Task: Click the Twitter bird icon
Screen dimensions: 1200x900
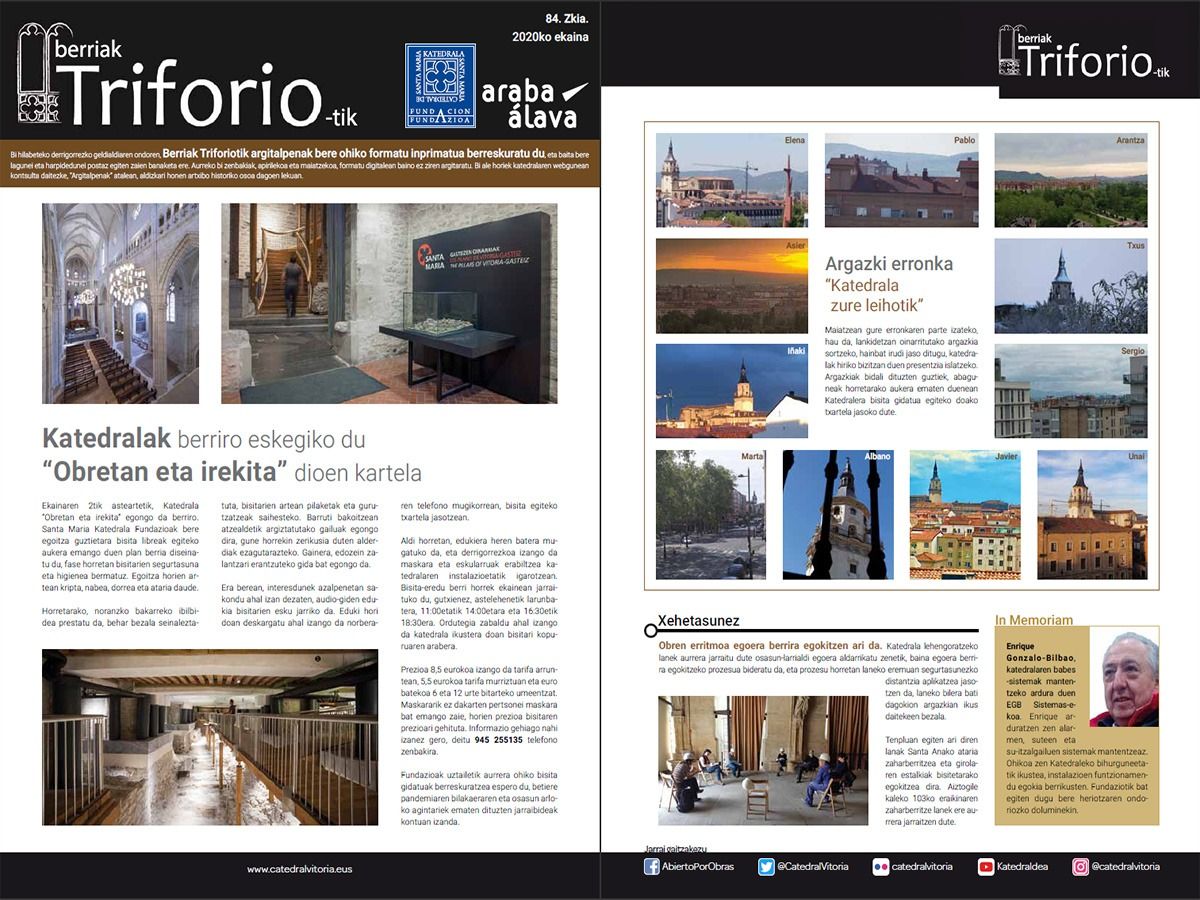Action: [x=766, y=866]
